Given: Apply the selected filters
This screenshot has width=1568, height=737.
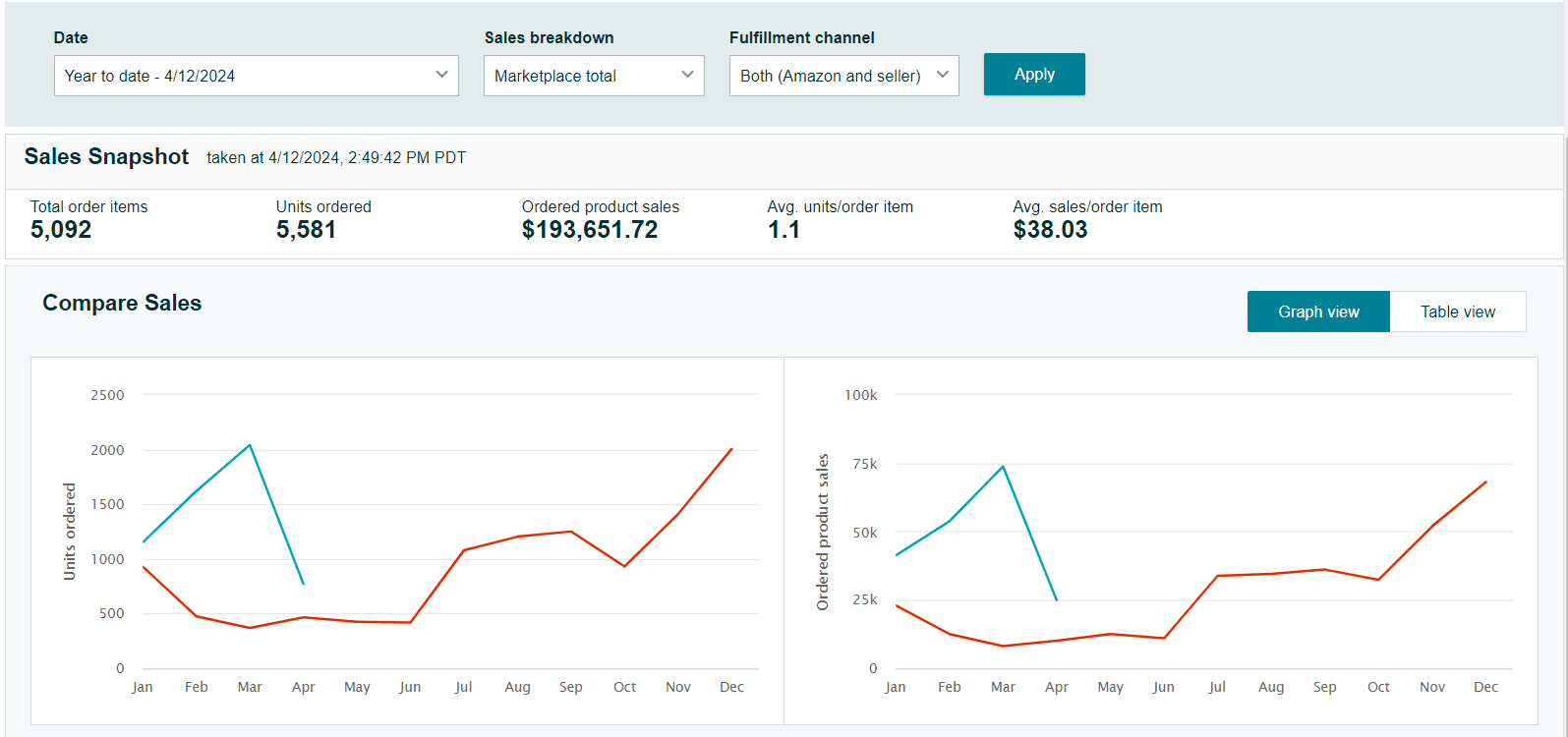Looking at the screenshot, I should coord(1034,75).
